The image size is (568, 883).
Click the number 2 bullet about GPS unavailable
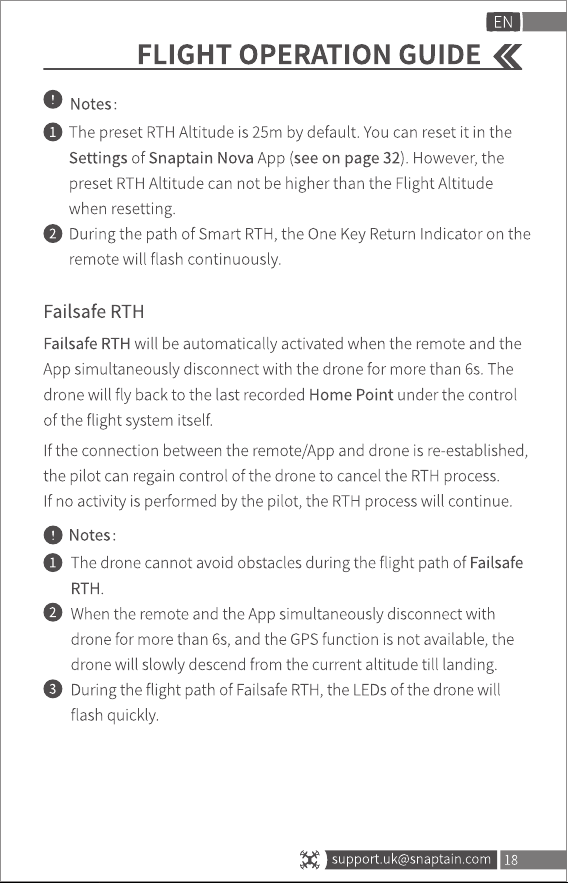[x=52, y=613]
